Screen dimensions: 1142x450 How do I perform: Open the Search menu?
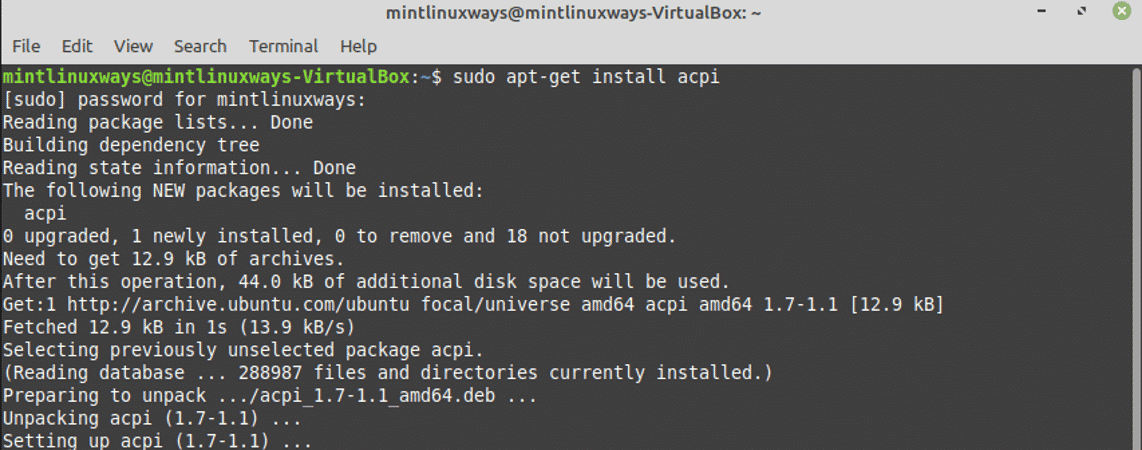click(200, 47)
